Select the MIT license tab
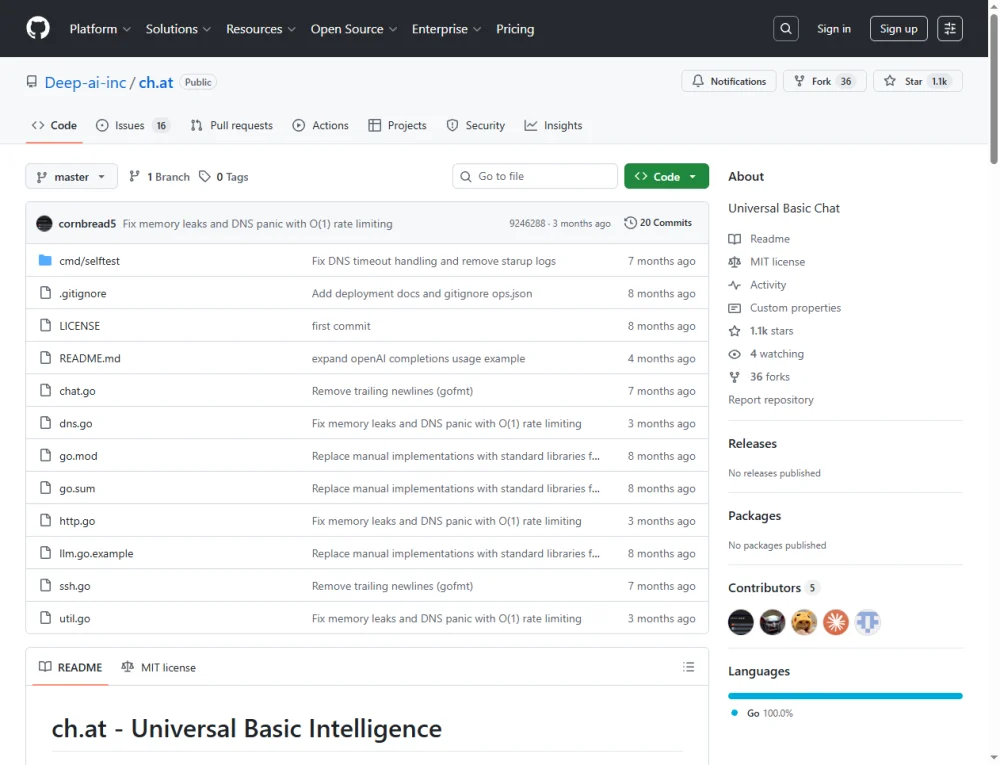 point(158,667)
